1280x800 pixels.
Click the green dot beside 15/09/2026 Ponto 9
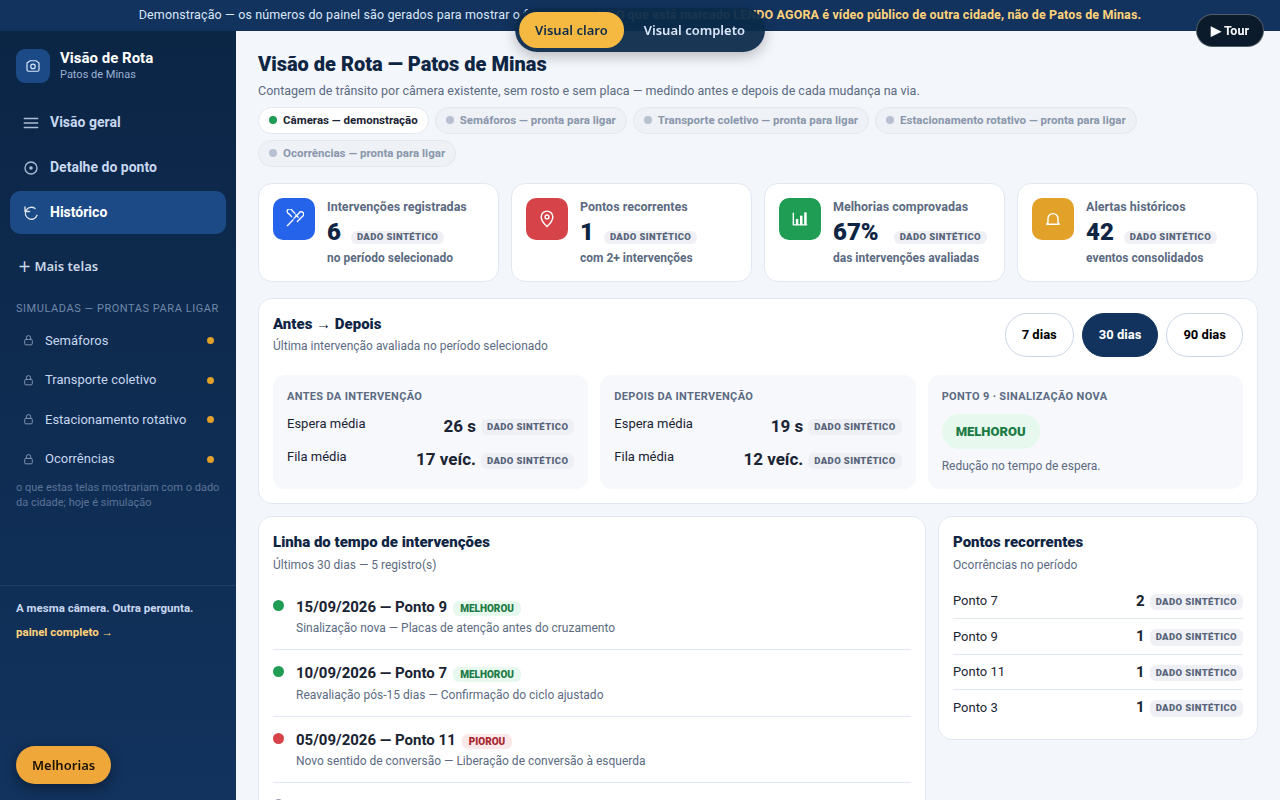click(x=279, y=606)
